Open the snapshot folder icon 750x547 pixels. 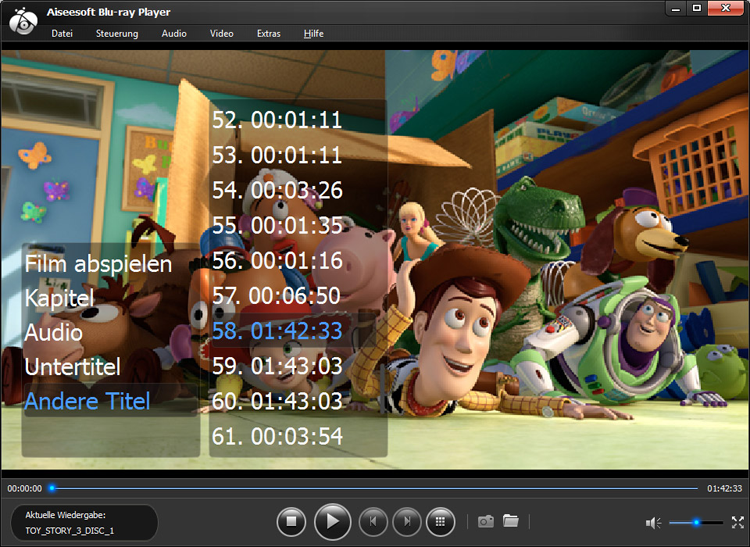pyautogui.click(x=511, y=521)
